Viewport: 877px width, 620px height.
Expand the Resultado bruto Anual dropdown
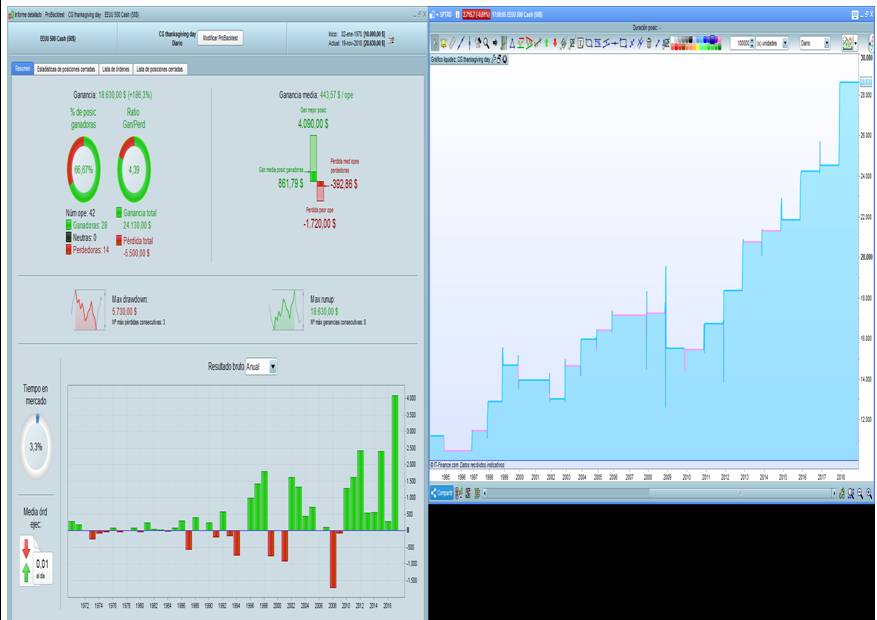261,367
